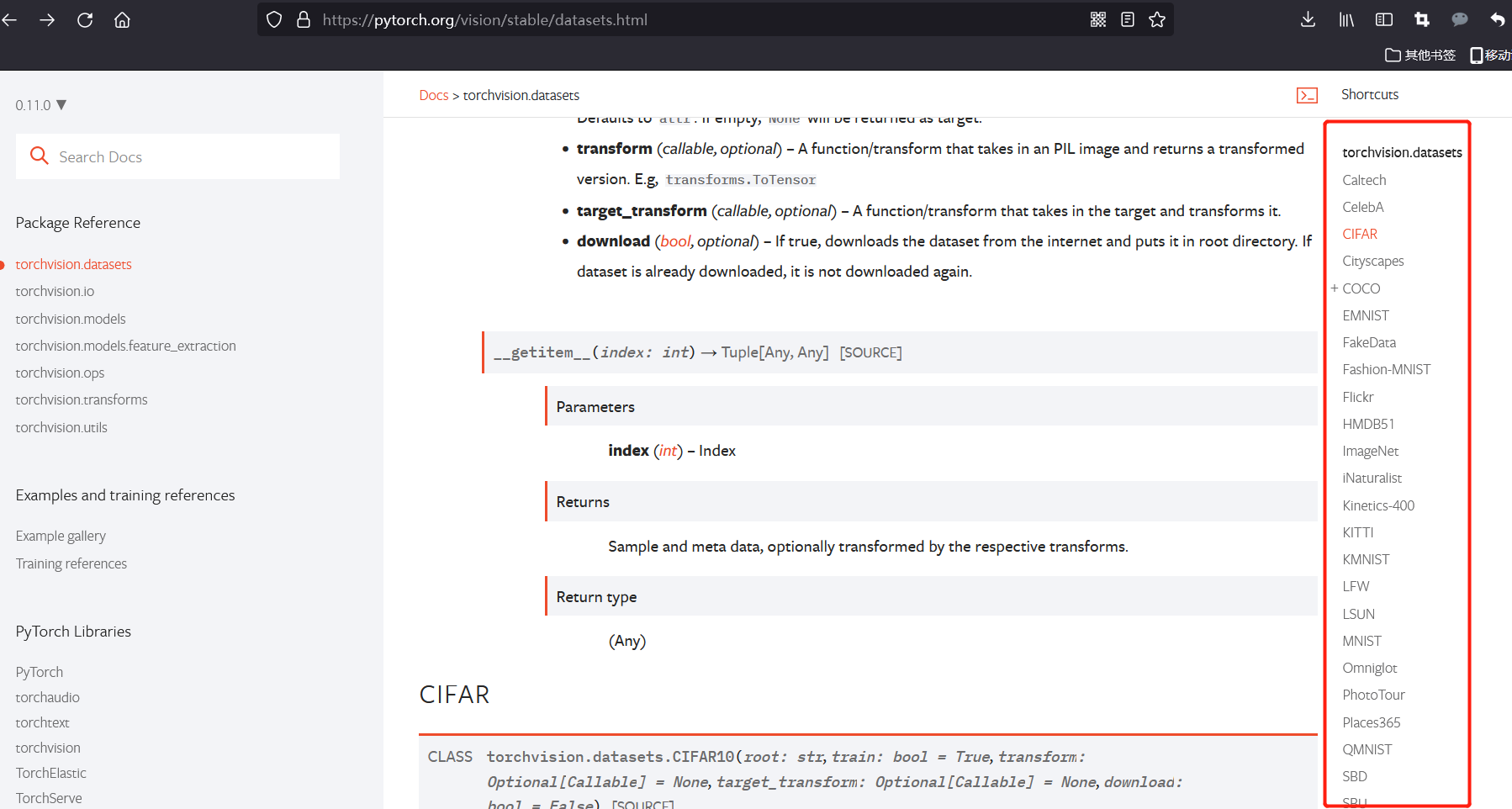Screen dimensions: 1512x809
Task: Open the chat bubble extension icon
Action: pyautogui.click(x=1460, y=19)
